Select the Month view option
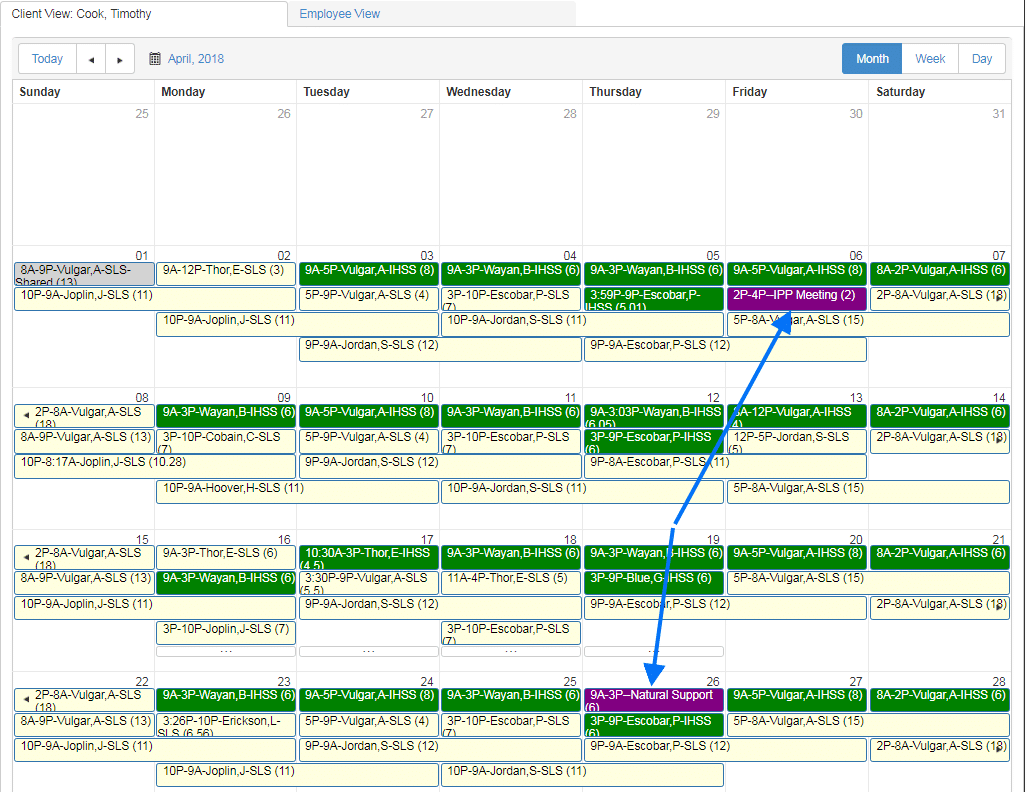The image size is (1027, 792). point(871,58)
